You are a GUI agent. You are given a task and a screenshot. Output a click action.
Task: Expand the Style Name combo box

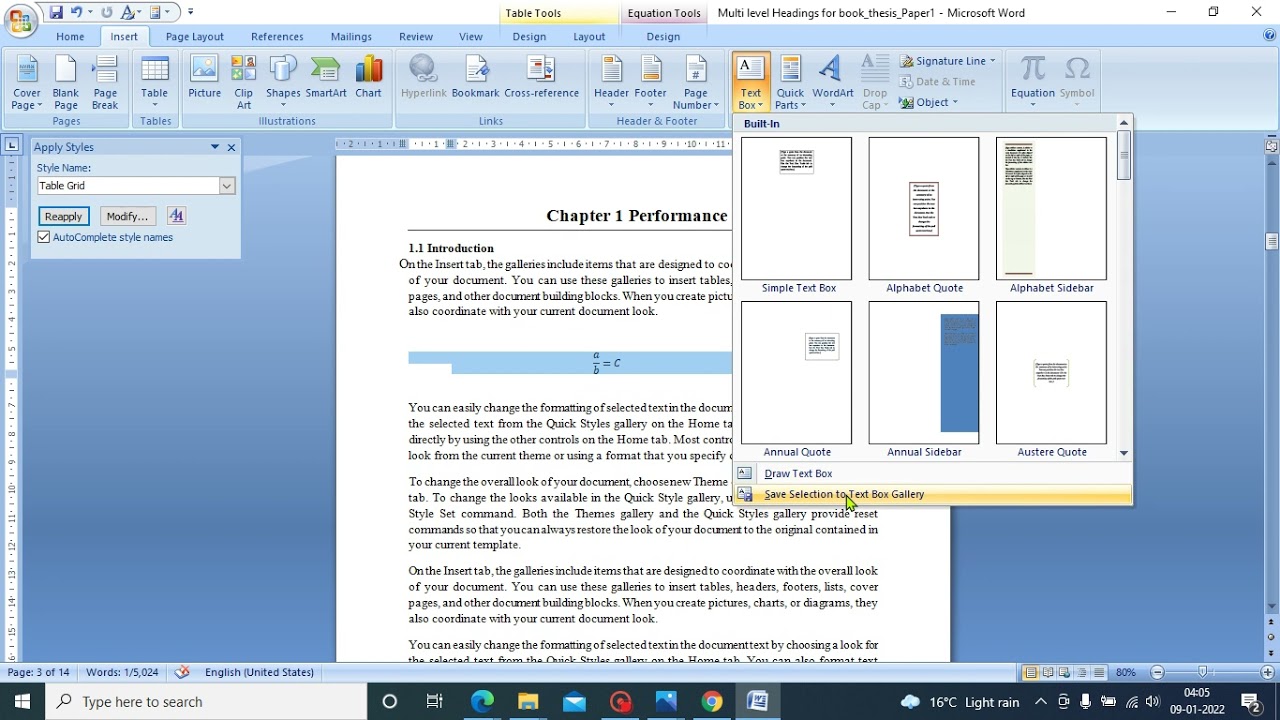pos(227,185)
